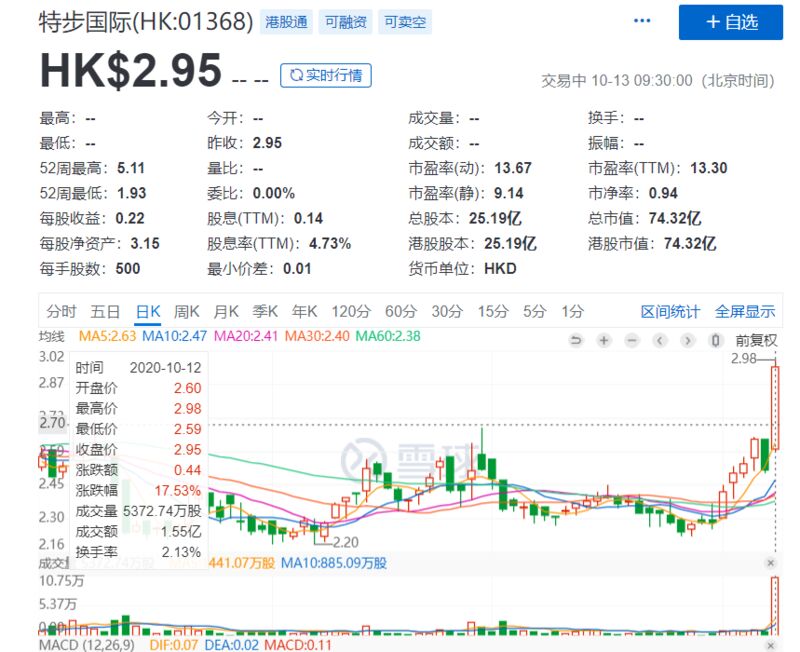Click the MA30:2.40 indicator label
Viewport: 800px width, 652px height.
(x=317, y=336)
